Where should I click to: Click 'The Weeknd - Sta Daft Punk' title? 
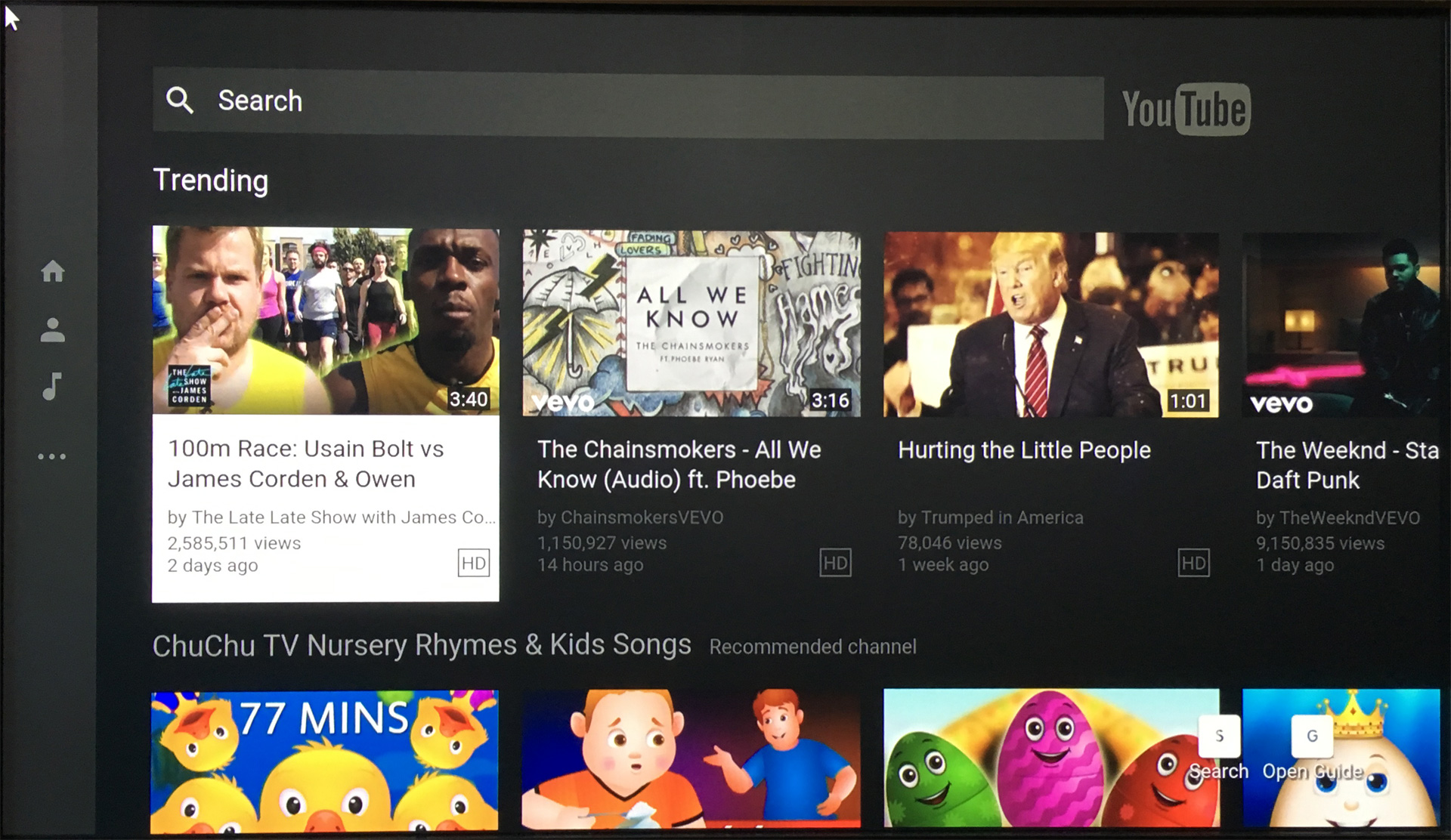tap(1347, 465)
